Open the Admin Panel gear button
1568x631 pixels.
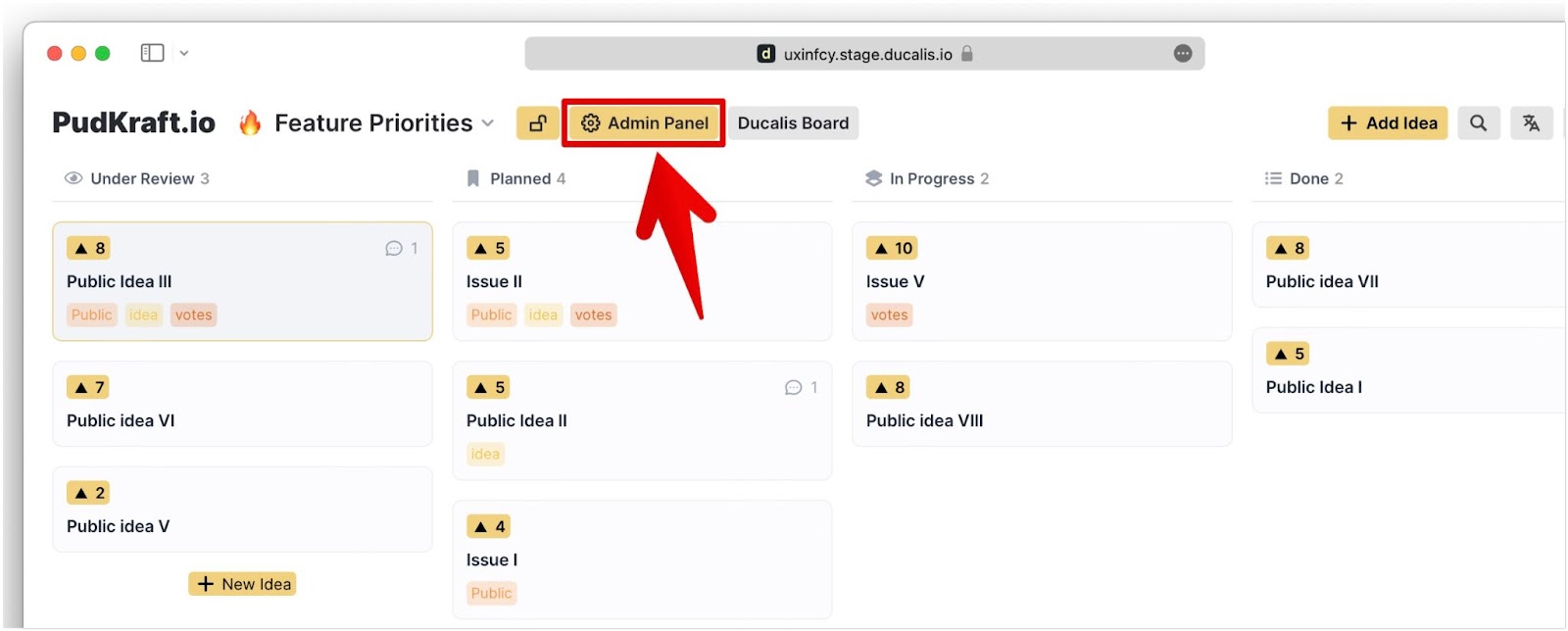(x=644, y=123)
